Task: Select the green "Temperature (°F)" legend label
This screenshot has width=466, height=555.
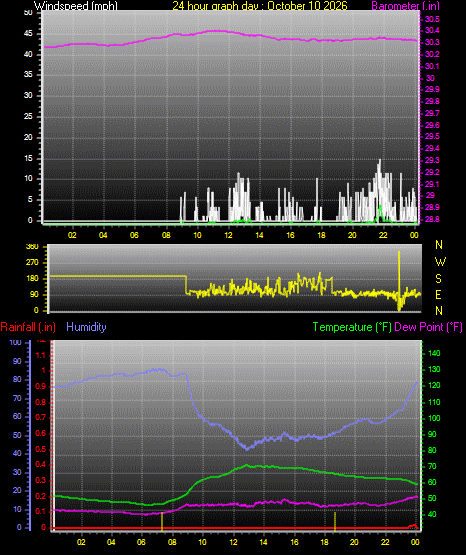Action: coord(352,327)
